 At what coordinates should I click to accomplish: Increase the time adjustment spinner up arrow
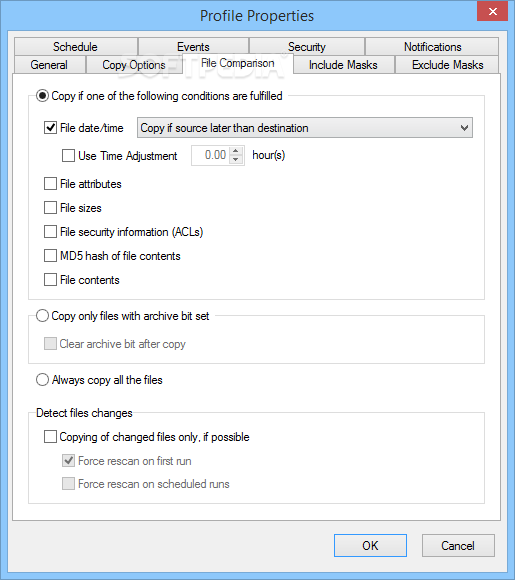click(x=236, y=151)
